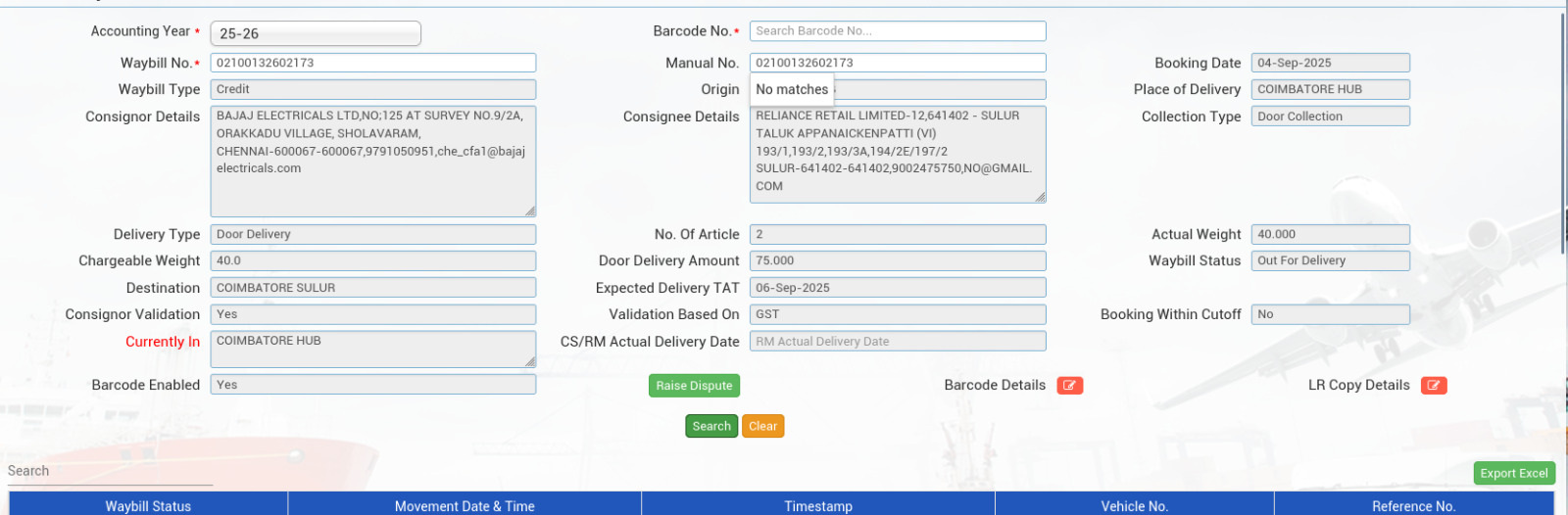The image size is (1568, 515).
Task: Sort by Timestamp column header
Action: (817, 505)
